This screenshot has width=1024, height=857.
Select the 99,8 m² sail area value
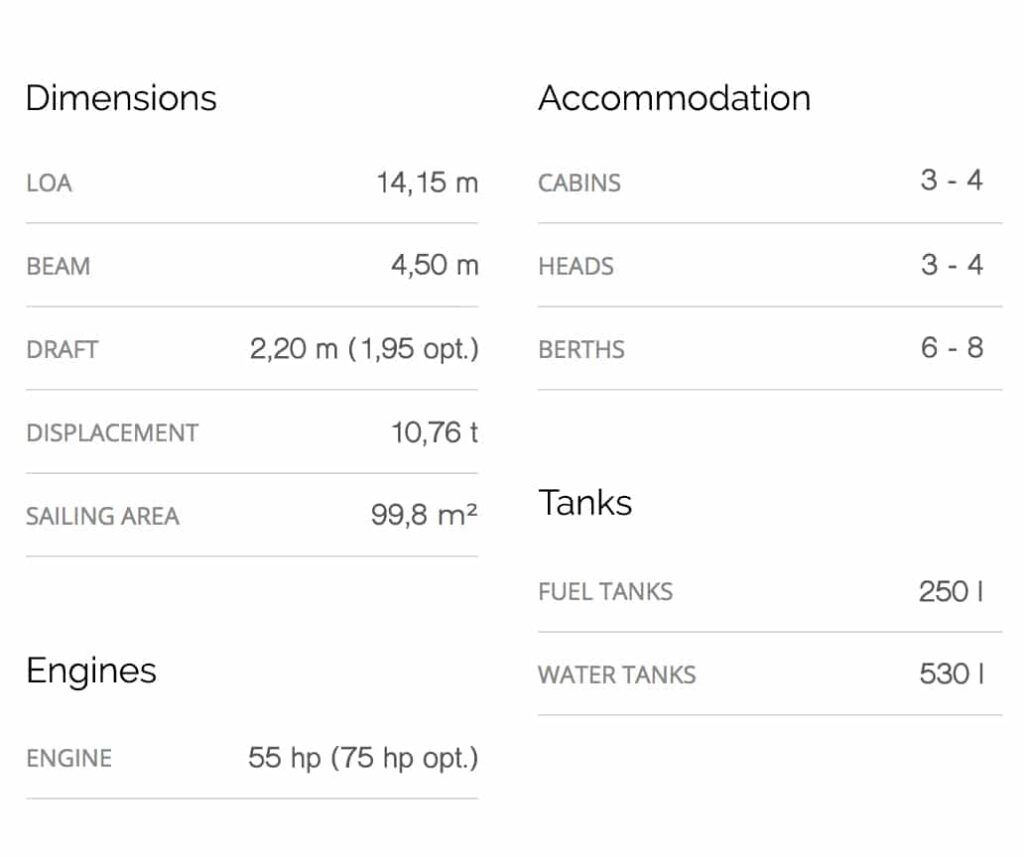424,516
